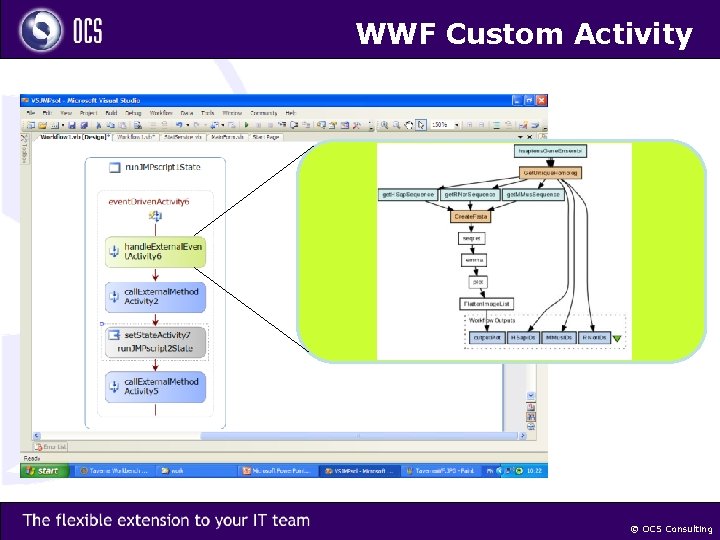Viewport: 720px width, 540px height.
Task: Click the Save All icon
Action: point(84,125)
